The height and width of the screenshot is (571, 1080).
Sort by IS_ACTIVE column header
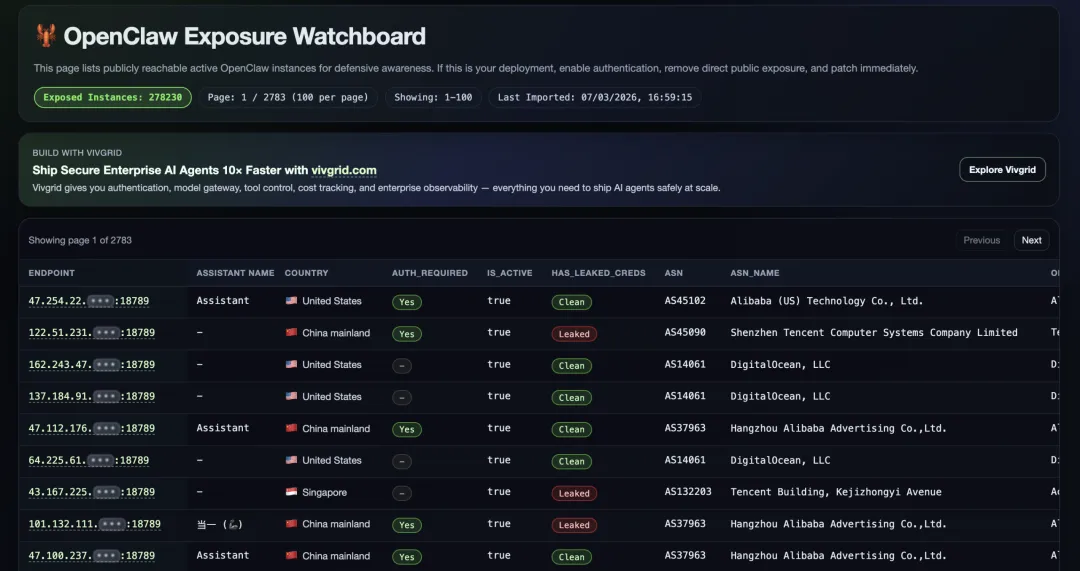[510, 273]
